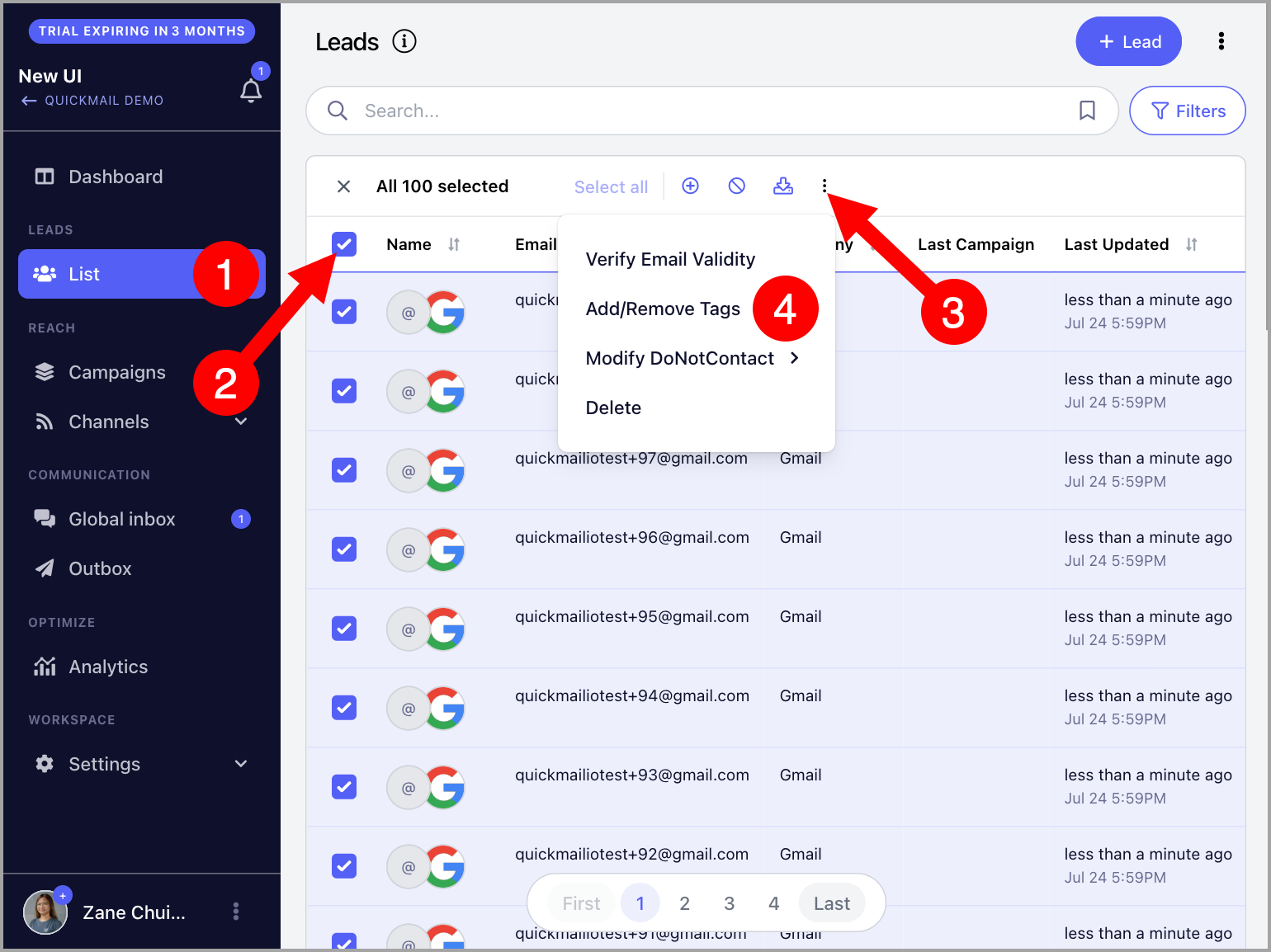
Task: Click the Channels feed icon
Action: coord(45,422)
